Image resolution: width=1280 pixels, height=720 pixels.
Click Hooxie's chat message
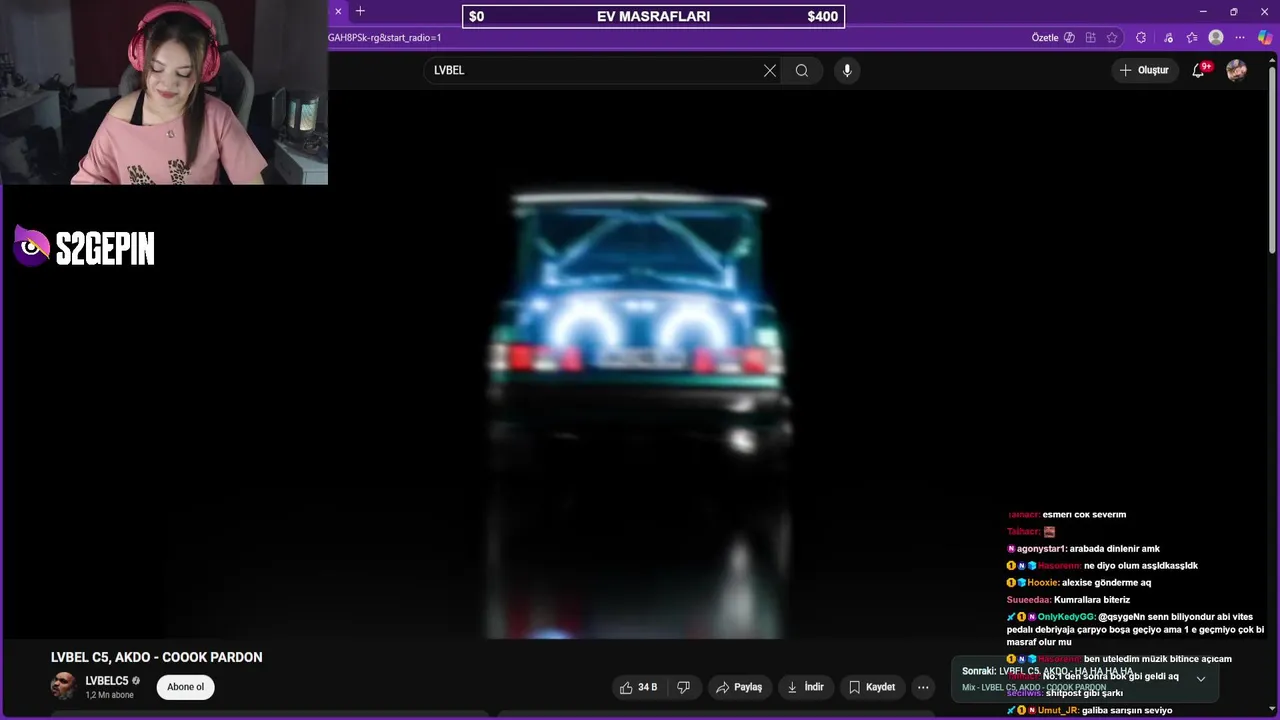1079,583
